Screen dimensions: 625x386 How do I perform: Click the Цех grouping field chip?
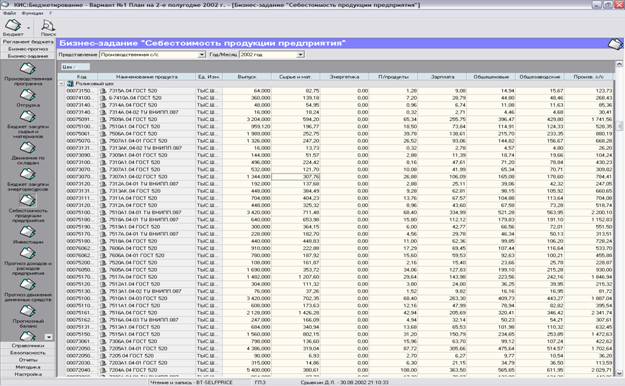75,67
